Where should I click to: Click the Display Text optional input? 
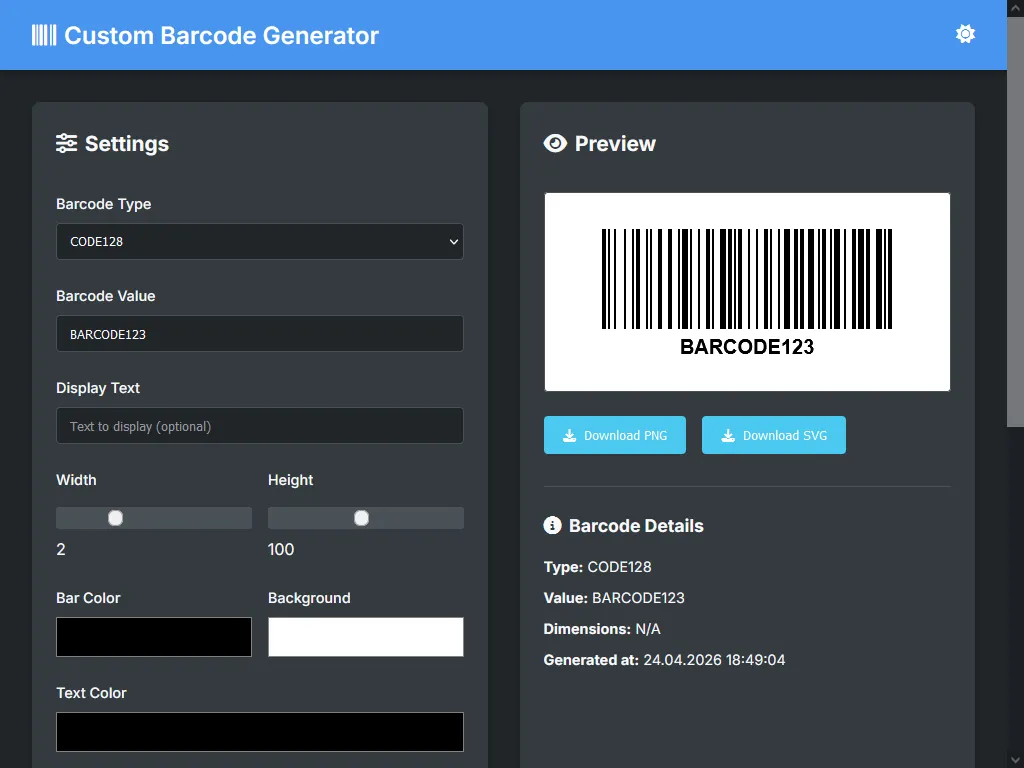coord(260,426)
